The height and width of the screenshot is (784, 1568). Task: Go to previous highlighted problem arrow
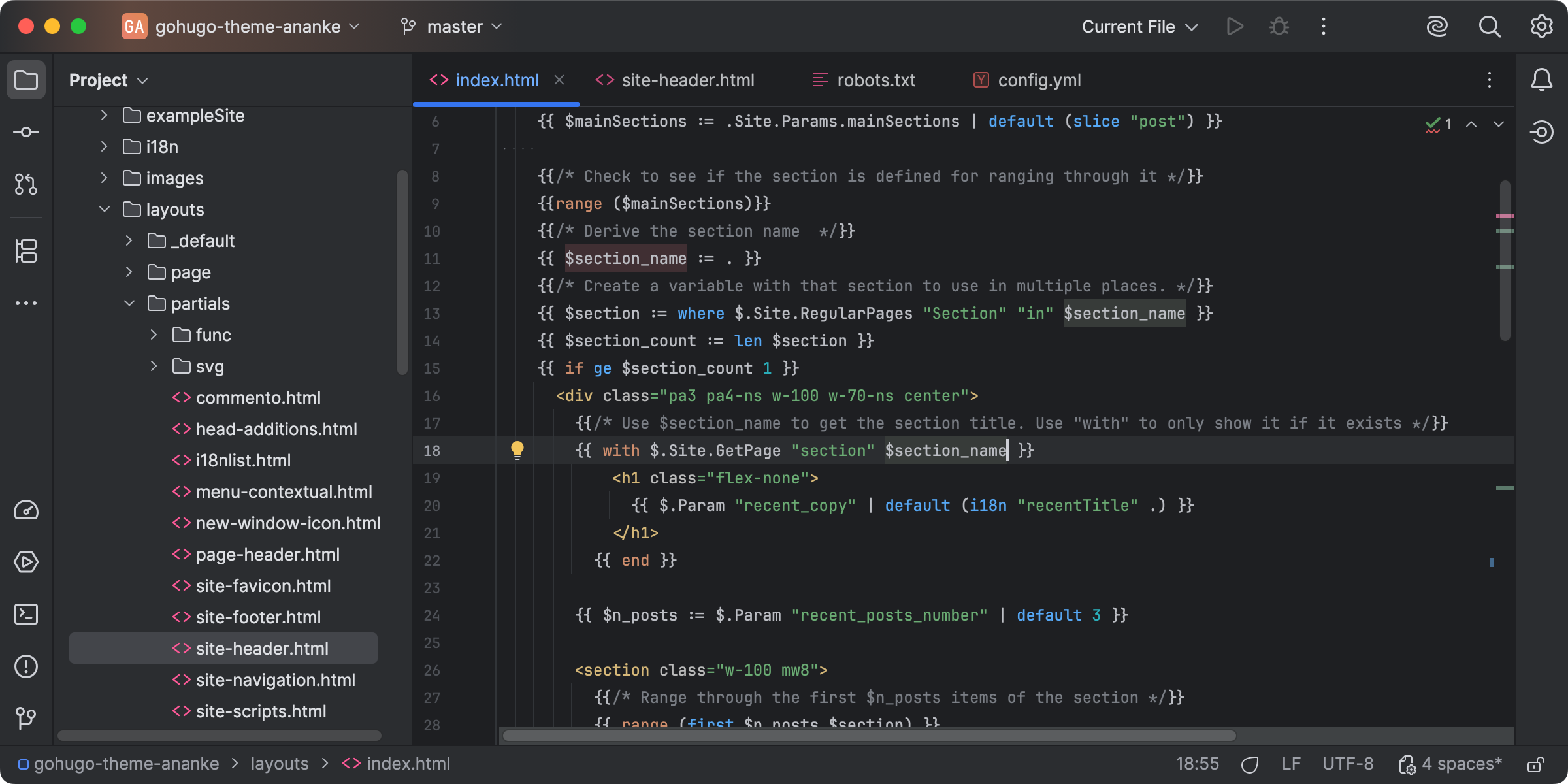(1471, 124)
